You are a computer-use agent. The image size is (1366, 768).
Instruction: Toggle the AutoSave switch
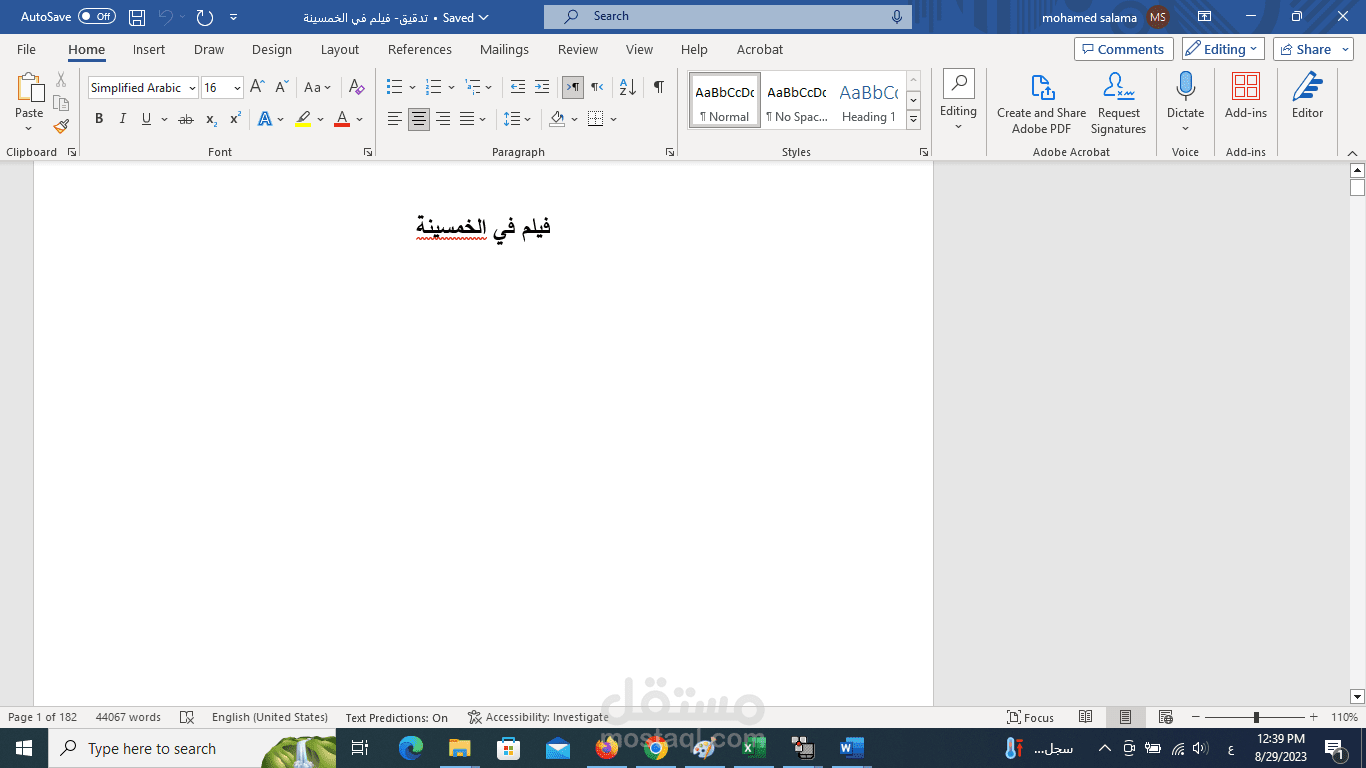(x=97, y=17)
